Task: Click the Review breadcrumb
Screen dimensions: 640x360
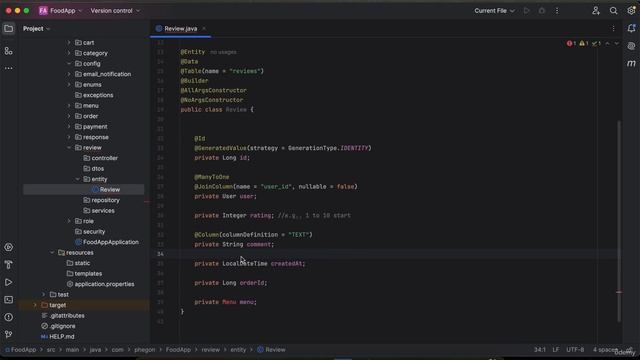Action: [271, 350]
